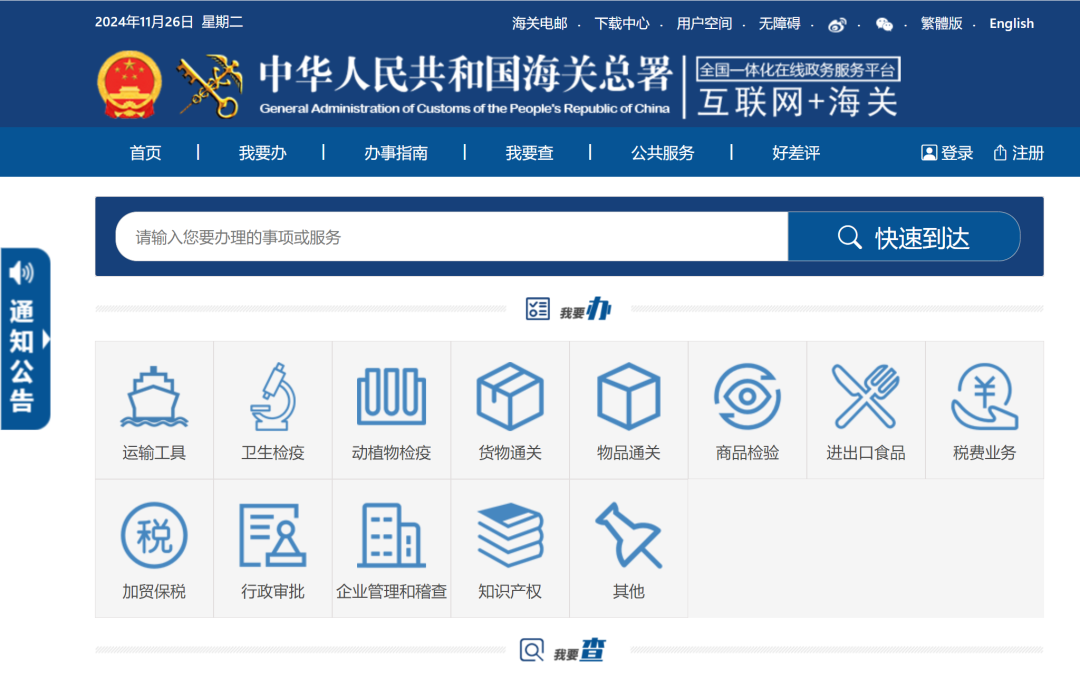Switch to 繁體版 traditional Chinese
Screen dimensions: 1080x677
pos(942,23)
